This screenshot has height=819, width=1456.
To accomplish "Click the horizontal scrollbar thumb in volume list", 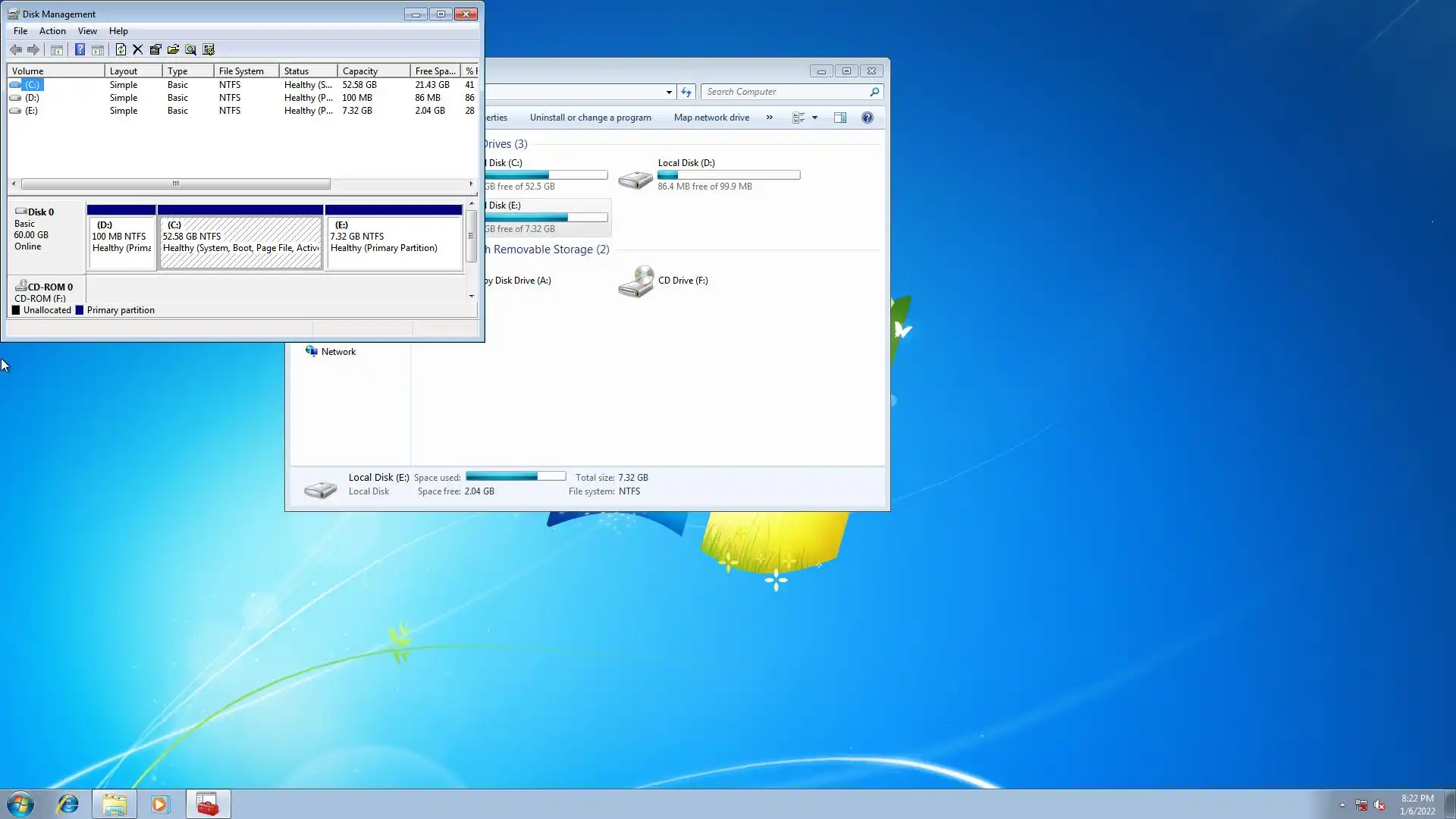I will coord(175,184).
